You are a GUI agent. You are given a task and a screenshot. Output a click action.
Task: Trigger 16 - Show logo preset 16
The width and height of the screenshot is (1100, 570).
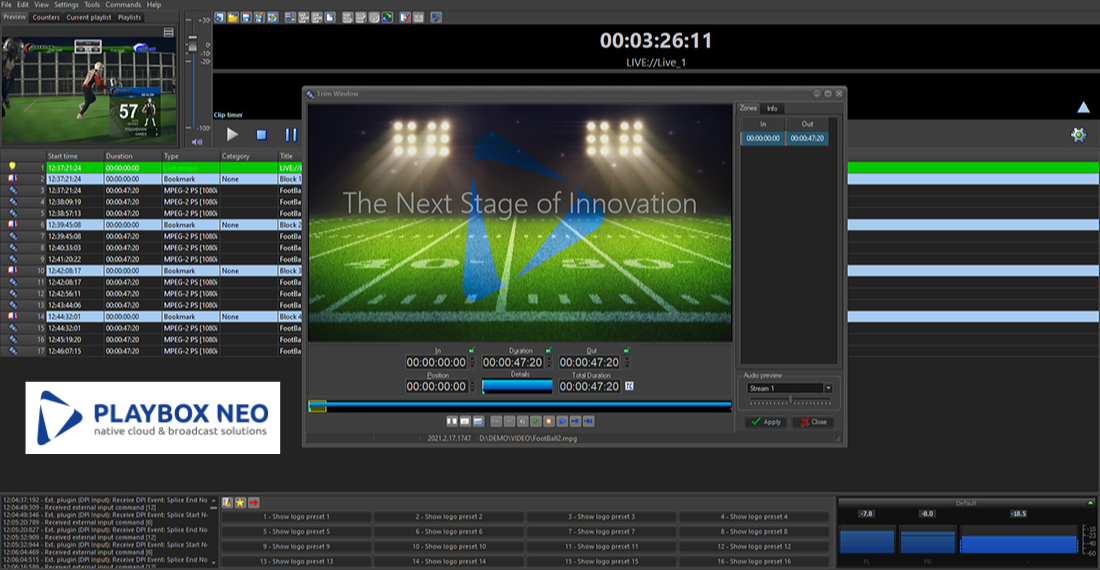click(754, 562)
